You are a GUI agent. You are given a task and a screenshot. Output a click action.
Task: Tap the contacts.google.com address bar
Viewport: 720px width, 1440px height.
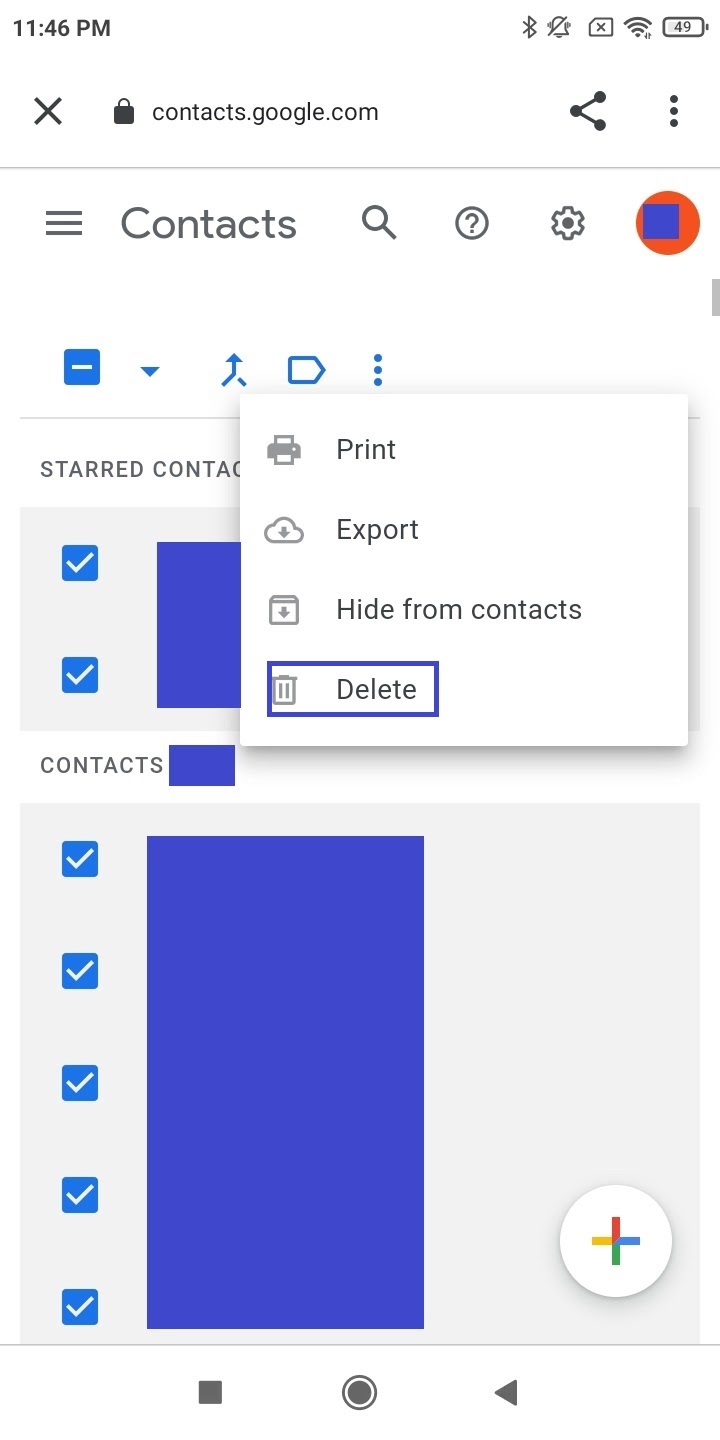tap(265, 112)
